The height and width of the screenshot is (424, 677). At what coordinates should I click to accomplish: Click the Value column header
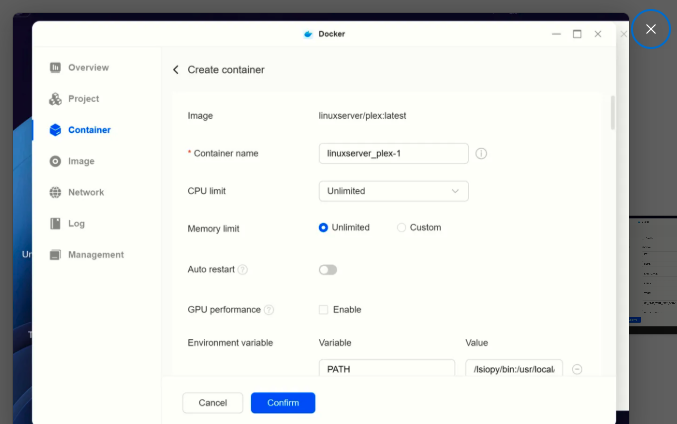[477, 343]
